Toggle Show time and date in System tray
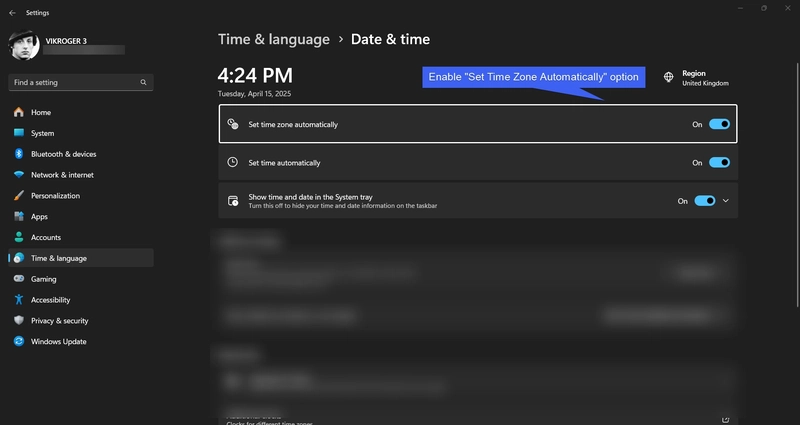 click(705, 201)
